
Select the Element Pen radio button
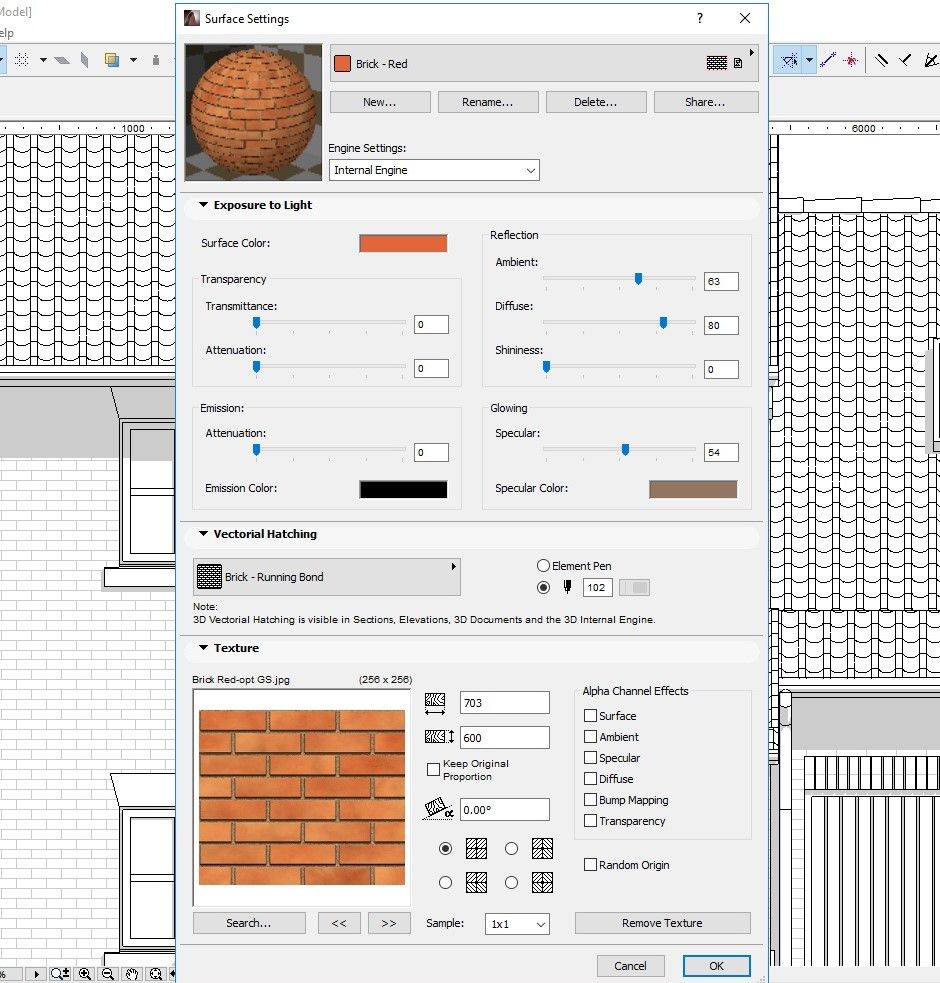tap(543, 566)
